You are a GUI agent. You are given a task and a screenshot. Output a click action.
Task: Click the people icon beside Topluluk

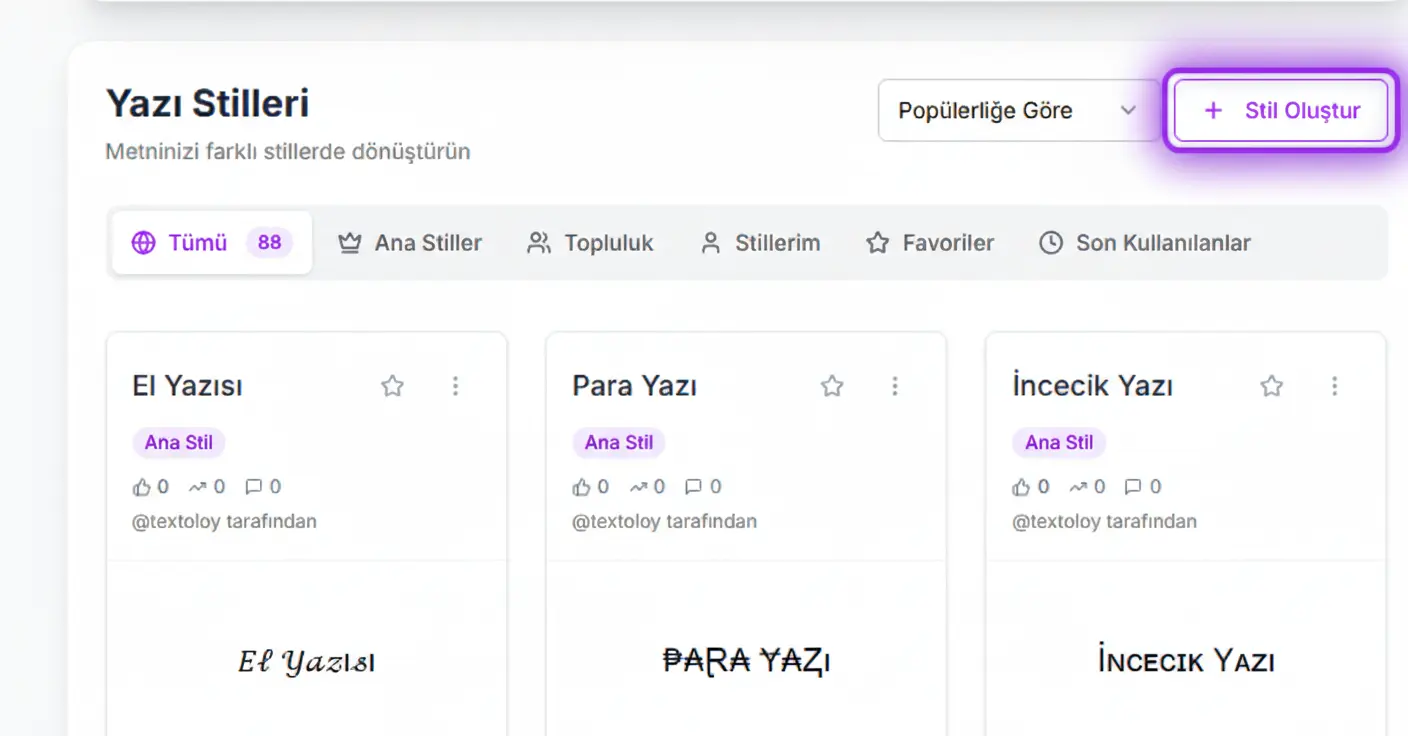[x=538, y=242]
